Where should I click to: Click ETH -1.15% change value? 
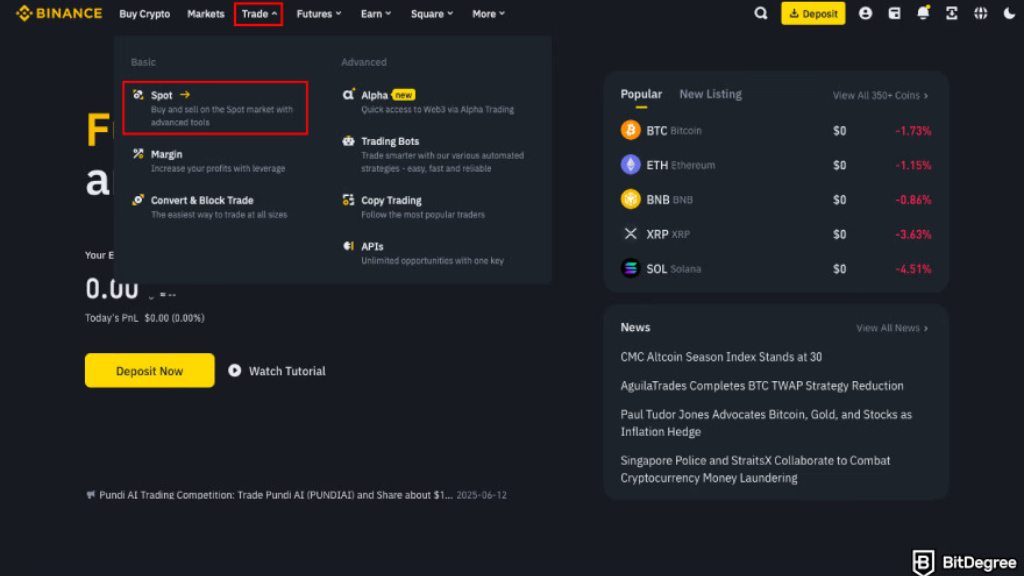pyautogui.click(x=913, y=165)
